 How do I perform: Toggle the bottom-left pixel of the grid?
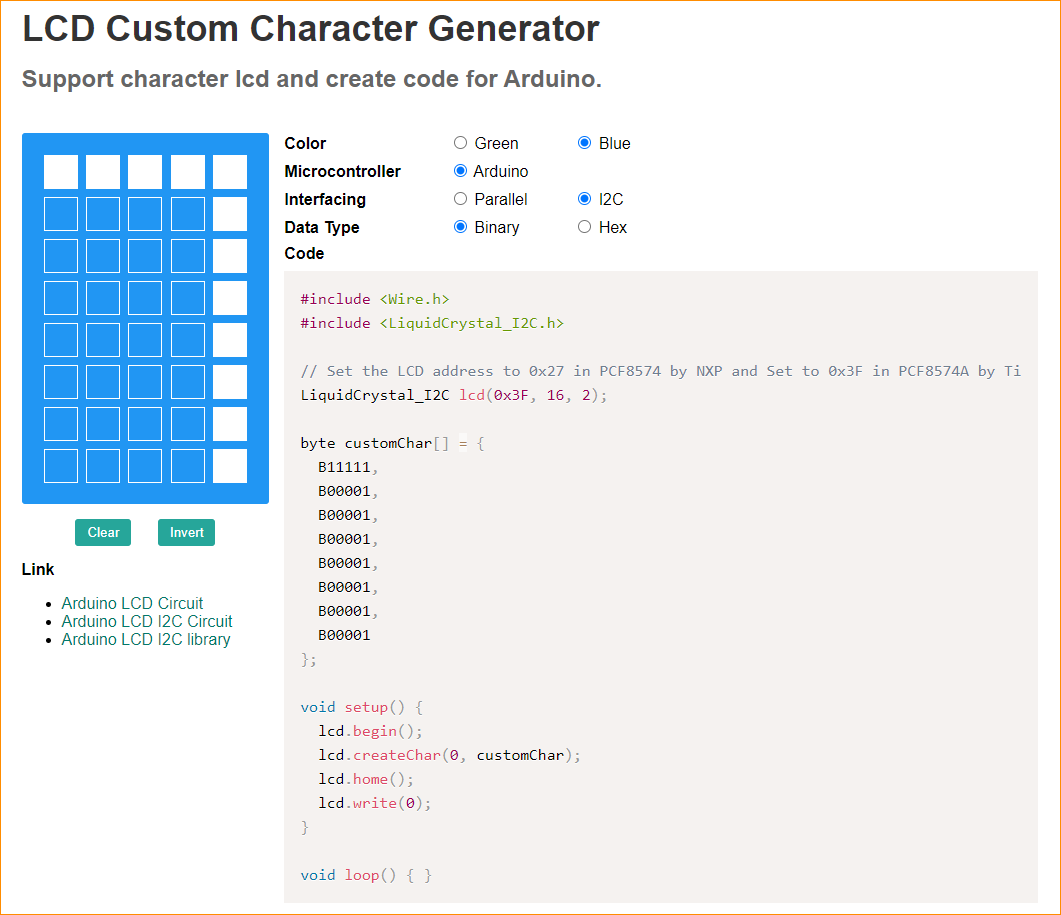61,466
